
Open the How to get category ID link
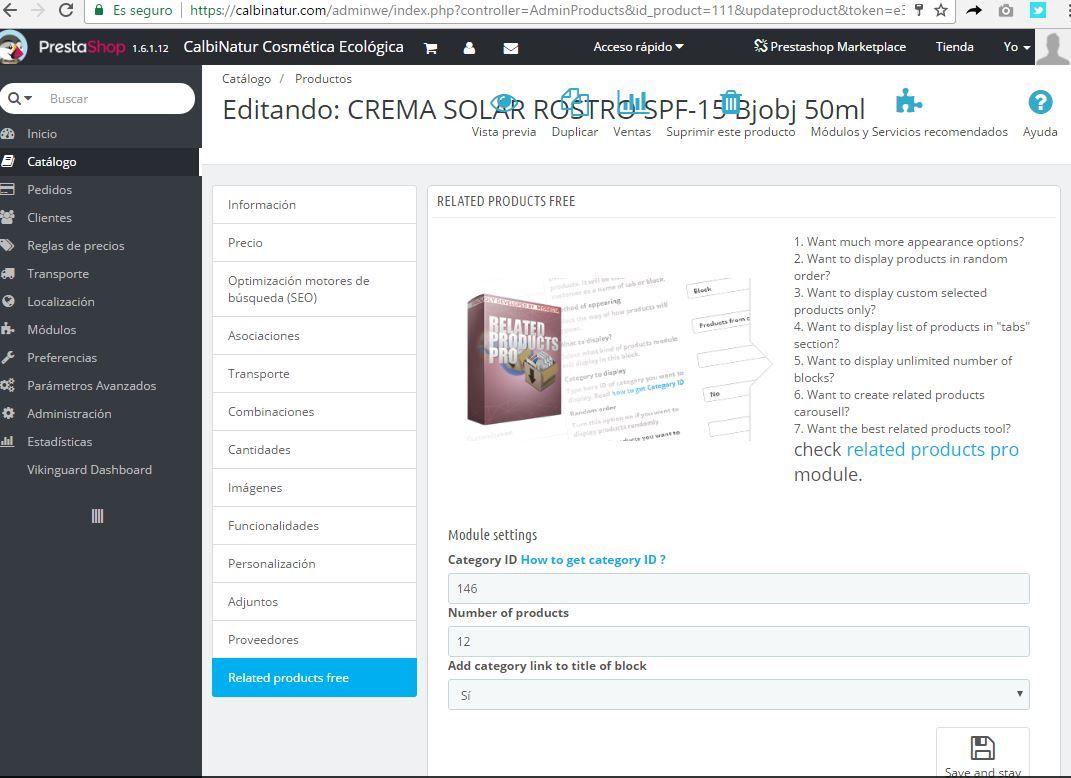[593, 560]
